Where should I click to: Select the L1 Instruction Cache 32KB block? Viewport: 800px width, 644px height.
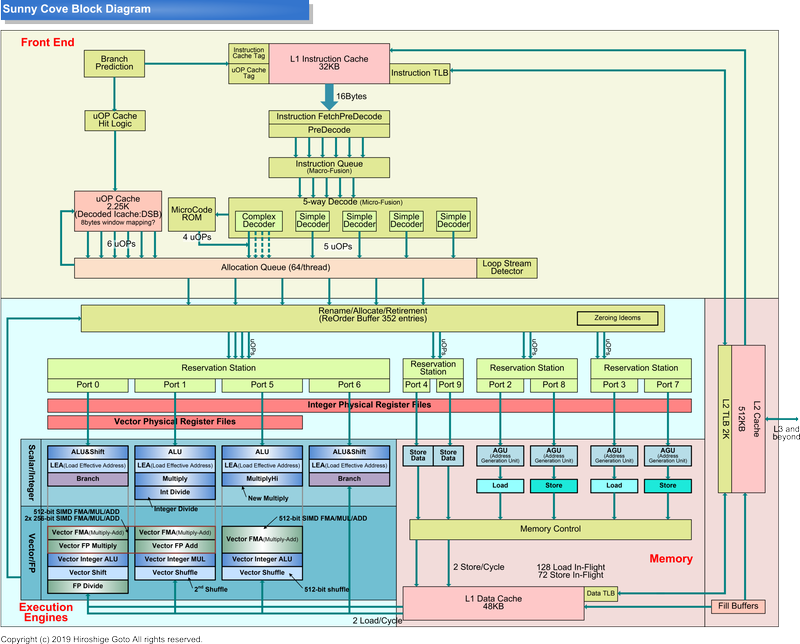click(329, 63)
